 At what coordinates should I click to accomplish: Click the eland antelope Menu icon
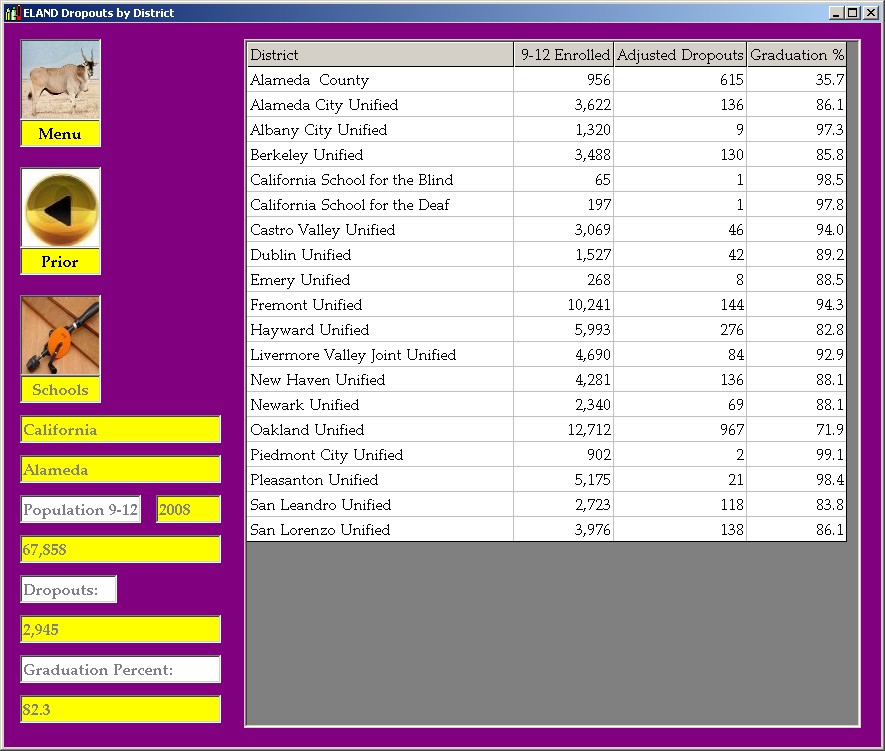(x=60, y=81)
